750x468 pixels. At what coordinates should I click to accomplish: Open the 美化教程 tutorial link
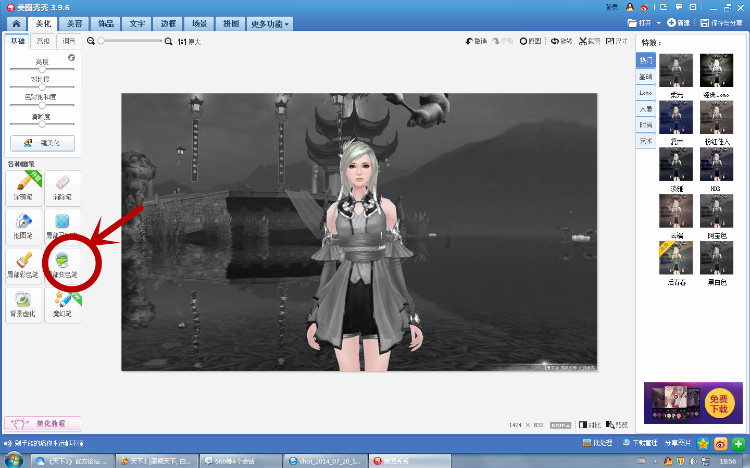click(x=43, y=423)
